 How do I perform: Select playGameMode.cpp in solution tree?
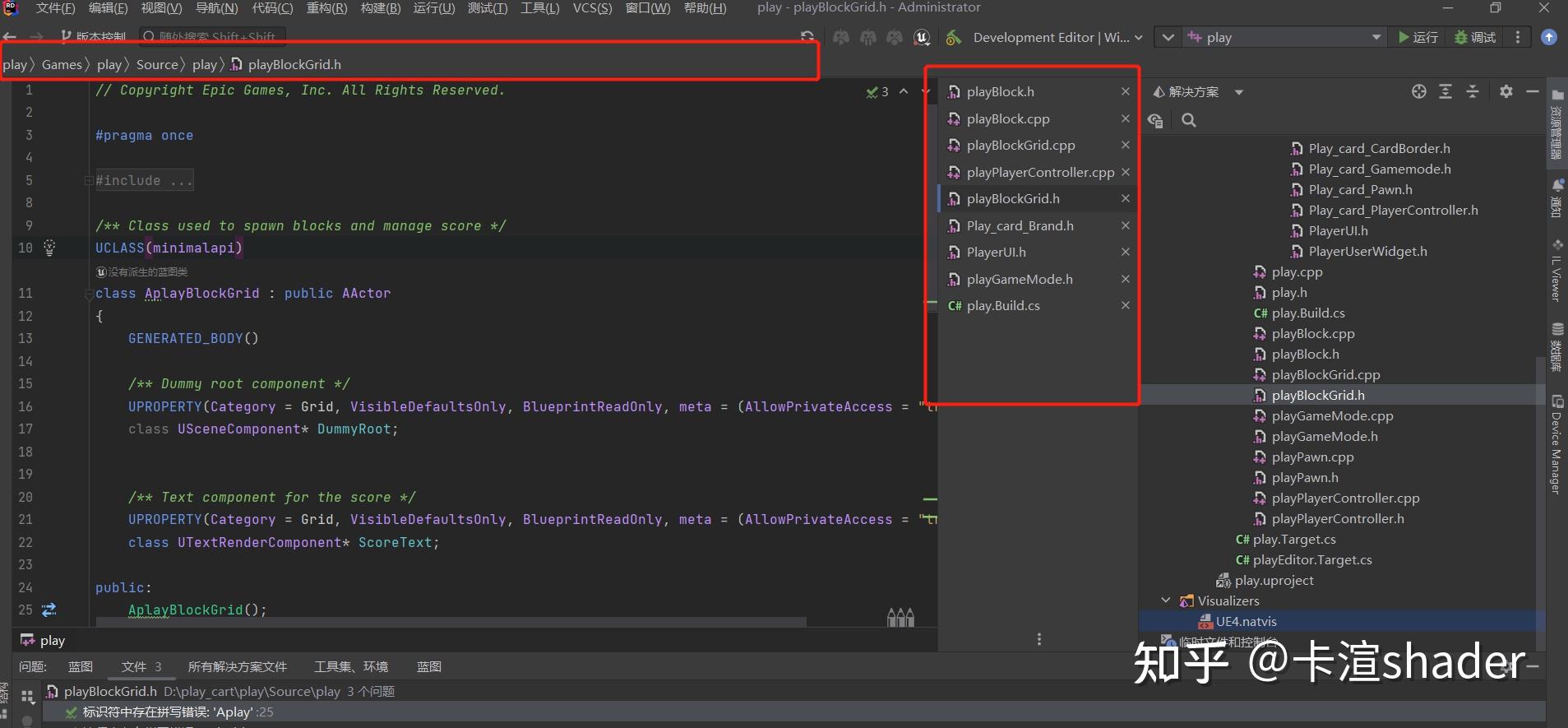click(1332, 416)
